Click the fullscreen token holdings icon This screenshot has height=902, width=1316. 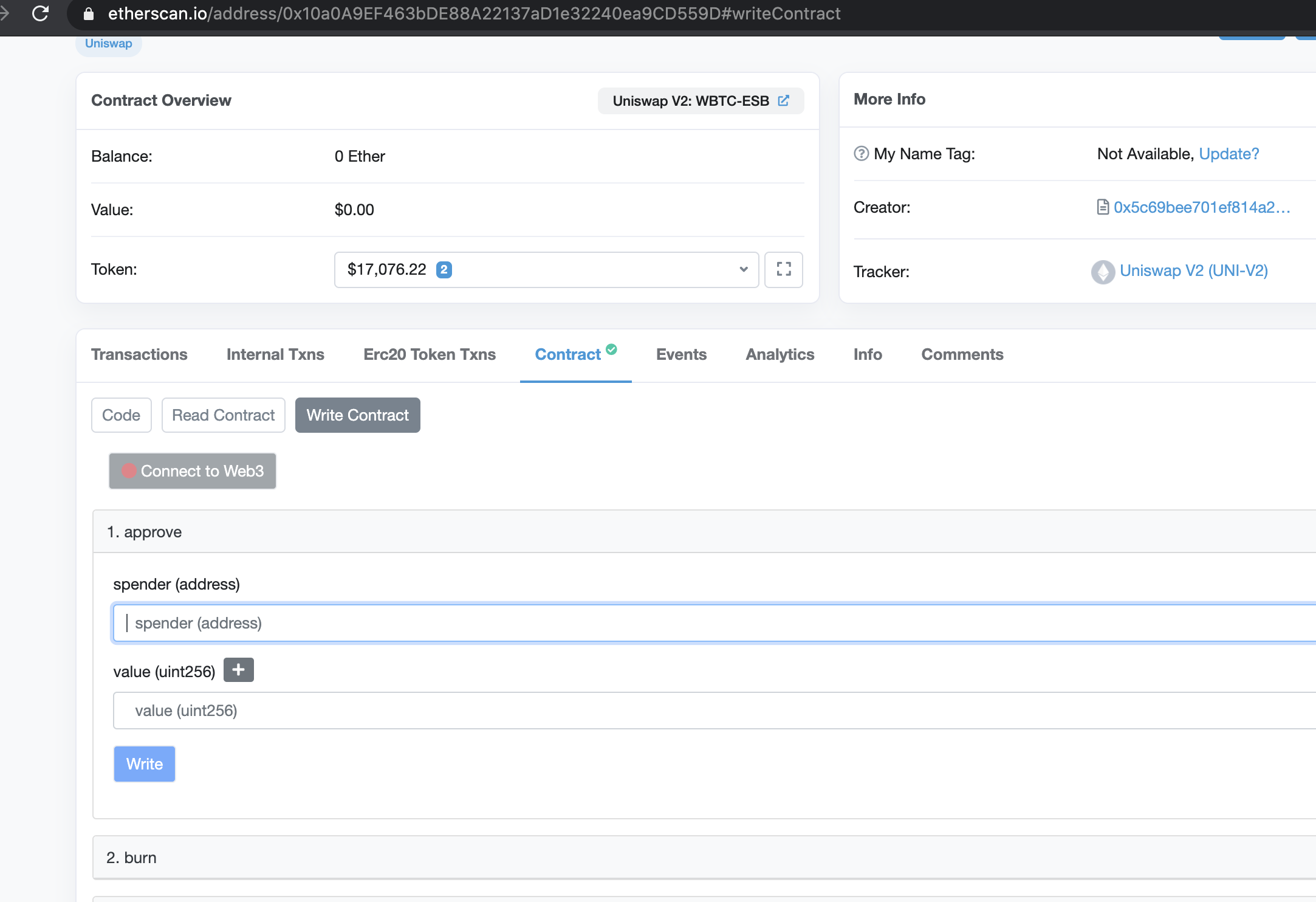[784, 269]
